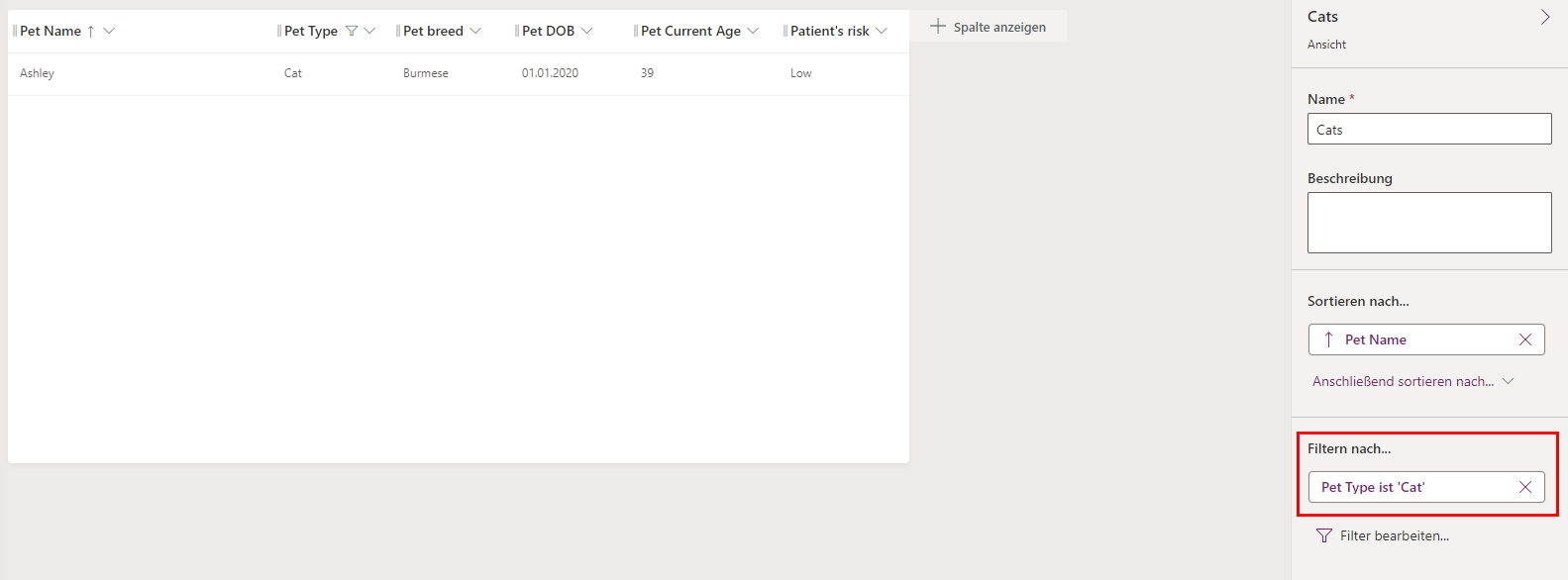Click the Pet Name column header label

click(51, 31)
